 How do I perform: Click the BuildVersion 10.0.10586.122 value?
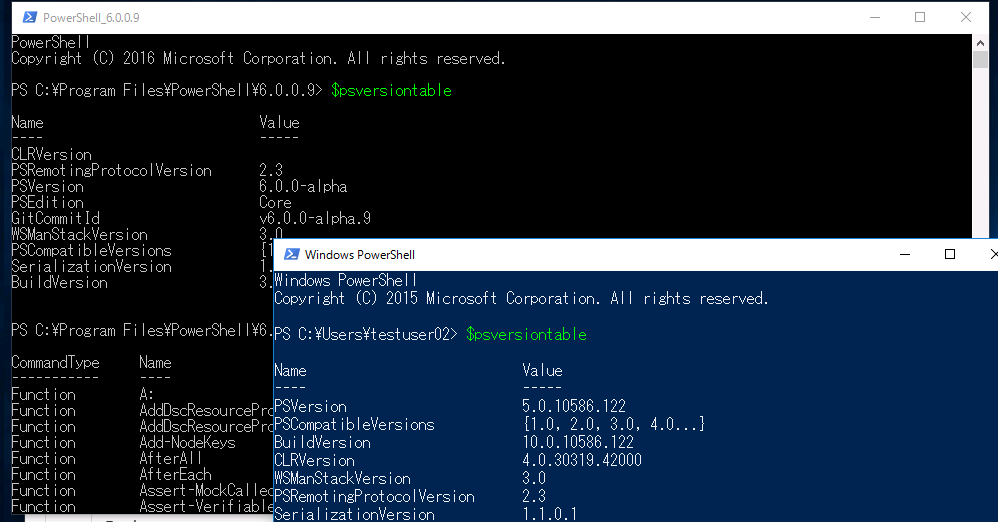click(578, 442)
